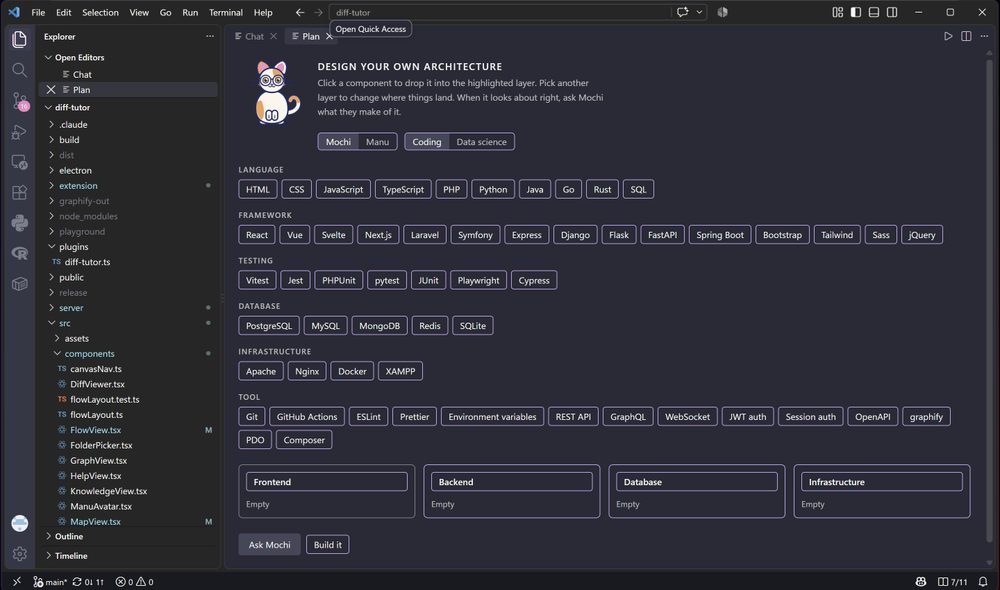Open Copilot status icon in status bar

tap(921, 582)
